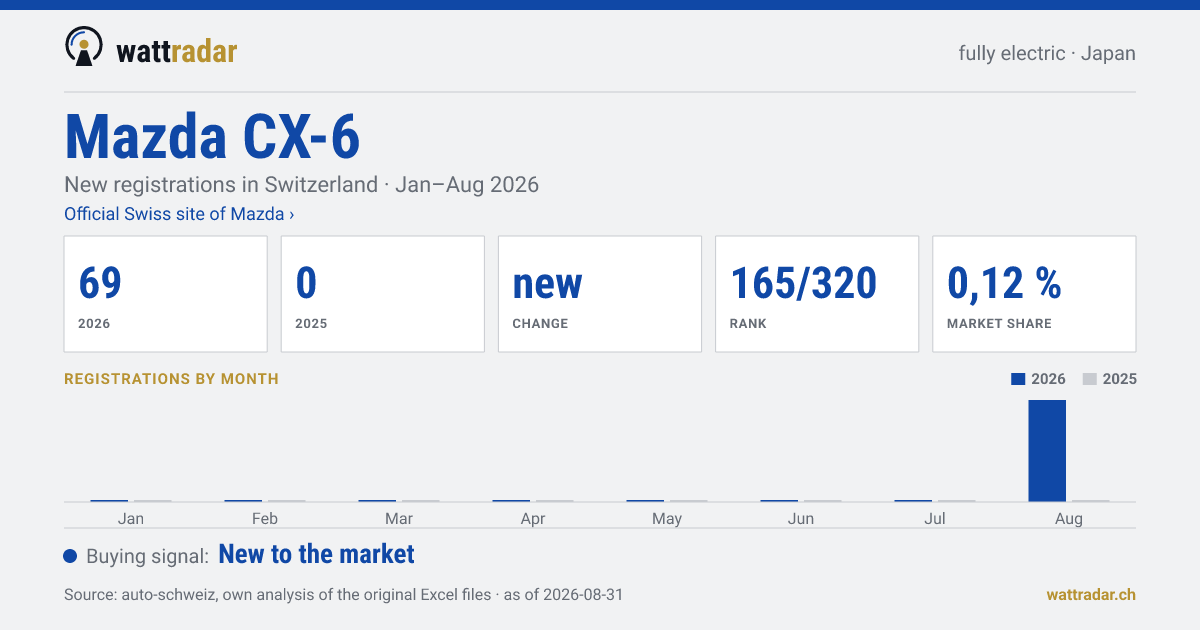The image size is (1200, 630).
Task: Click the grey 2025 legend swatch
Action: pos(1090,379)
